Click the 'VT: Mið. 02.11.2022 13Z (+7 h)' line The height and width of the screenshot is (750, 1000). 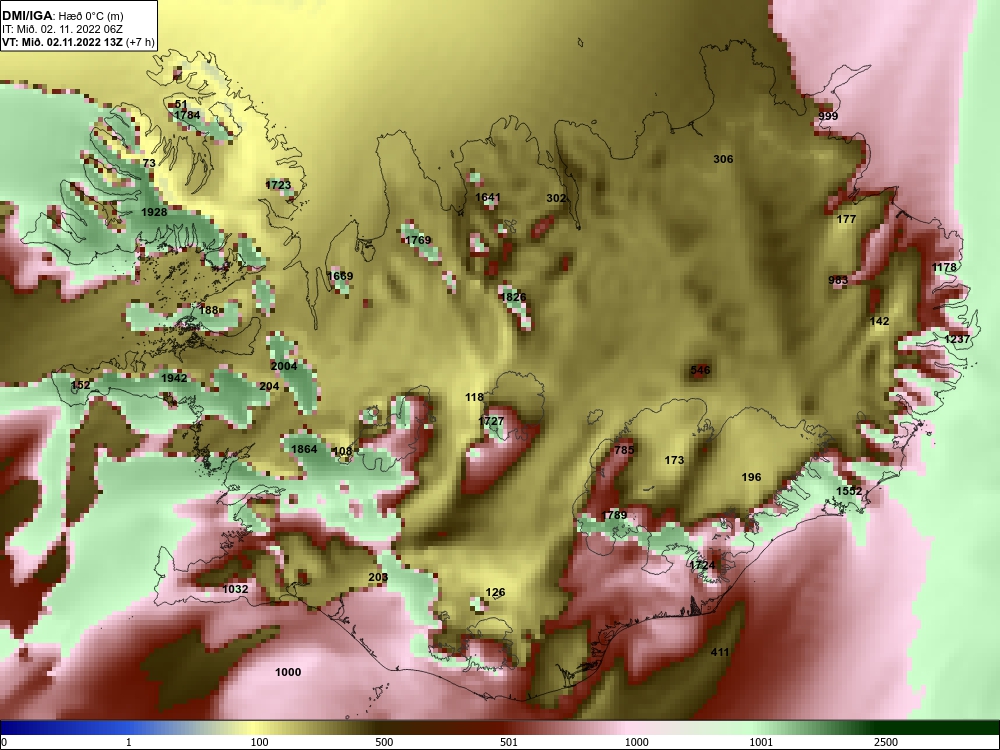click(78, 42)
